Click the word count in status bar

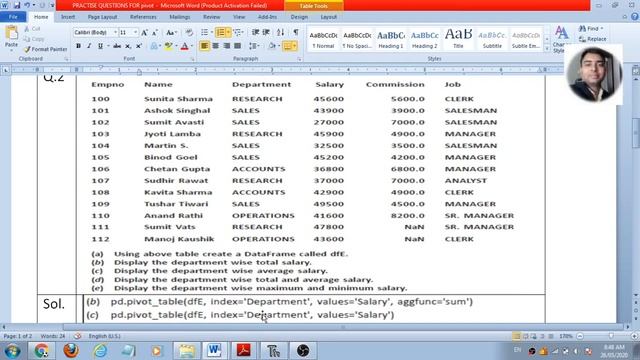tap(53, 336)
